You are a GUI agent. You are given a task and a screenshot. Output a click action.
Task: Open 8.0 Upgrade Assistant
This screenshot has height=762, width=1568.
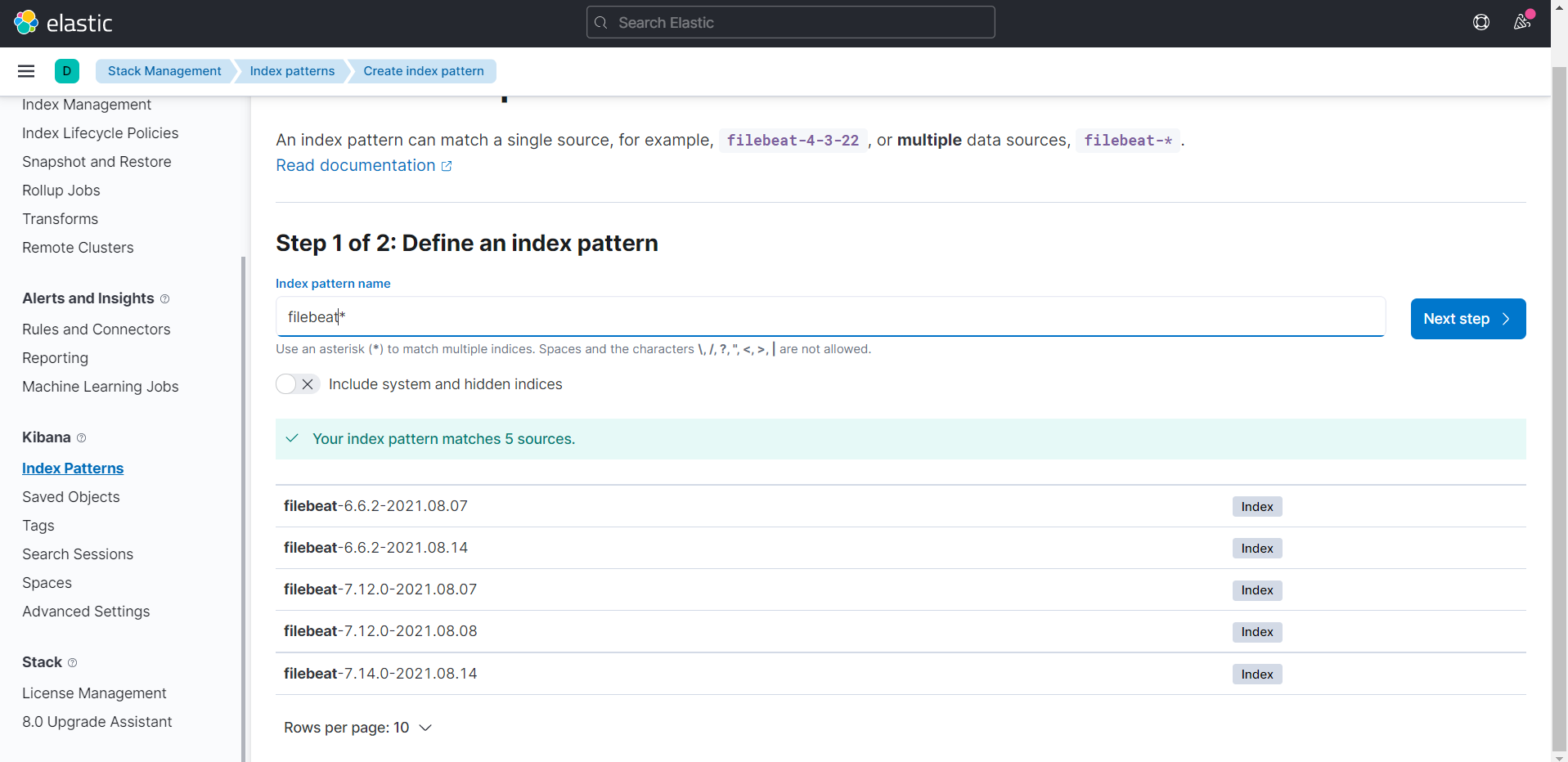pos(97,722)
